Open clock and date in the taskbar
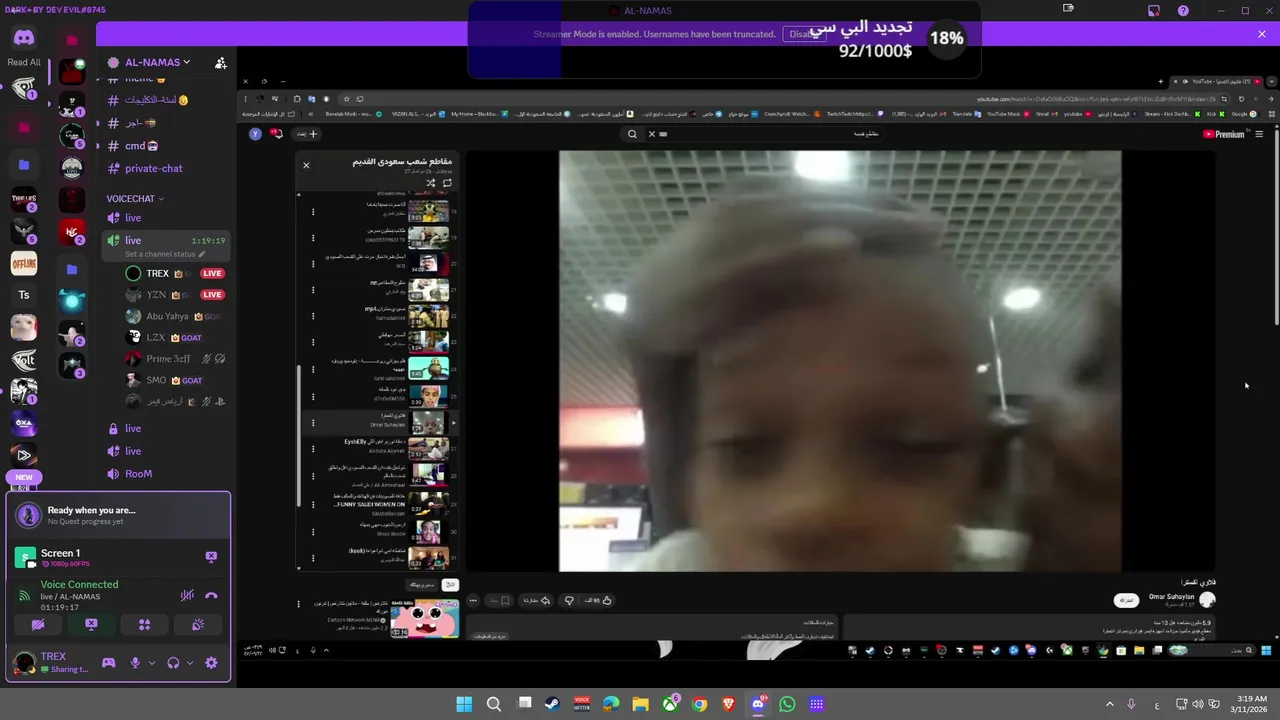Screen dimensions: 1280x720 1251,704
